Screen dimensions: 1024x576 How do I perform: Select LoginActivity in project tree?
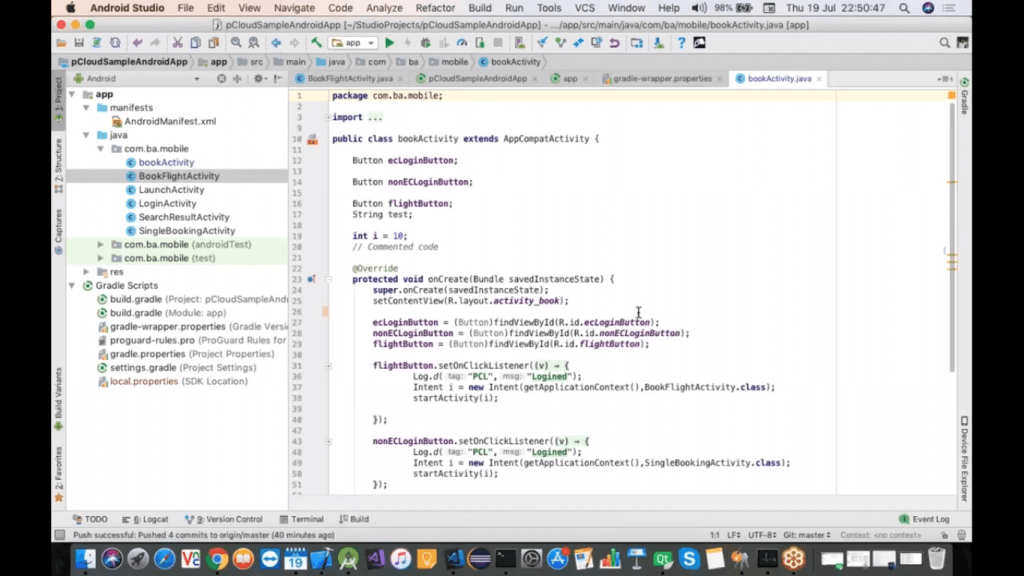(167, 203)
